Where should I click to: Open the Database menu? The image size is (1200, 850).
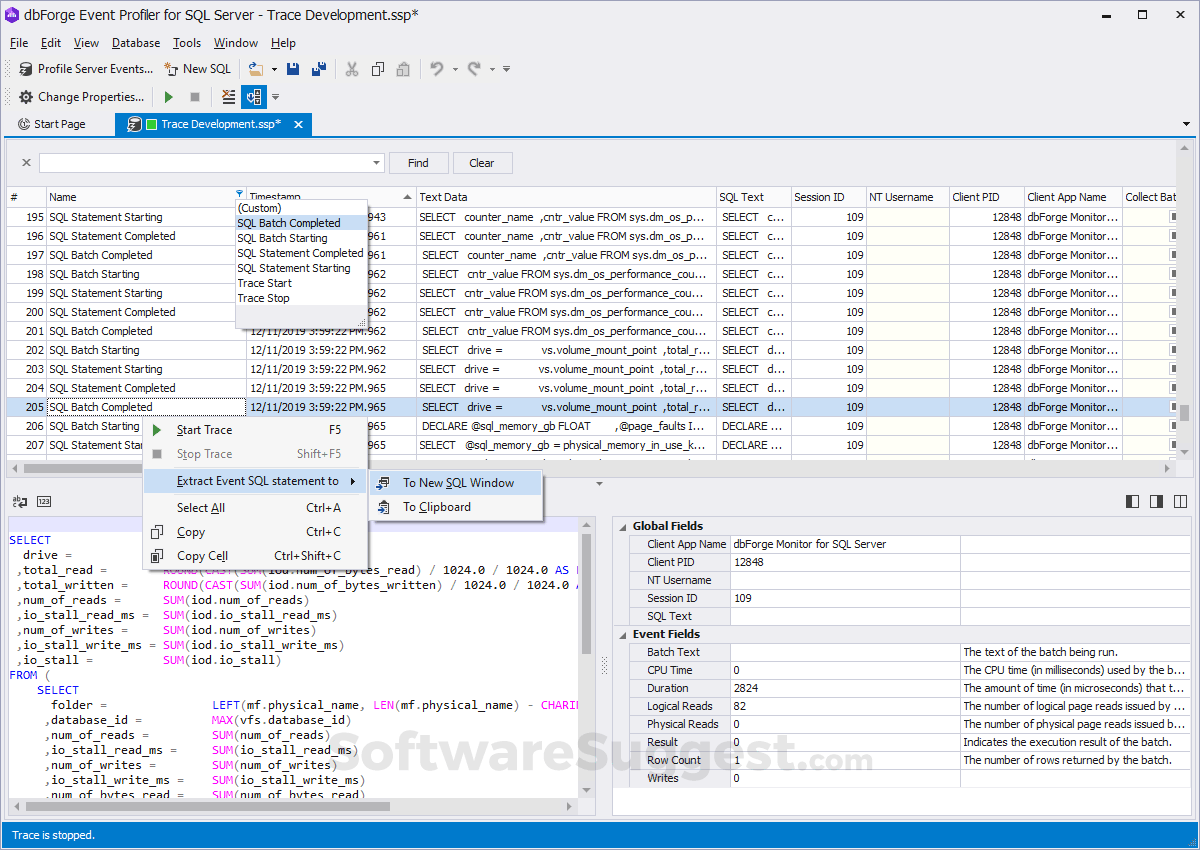135,43
